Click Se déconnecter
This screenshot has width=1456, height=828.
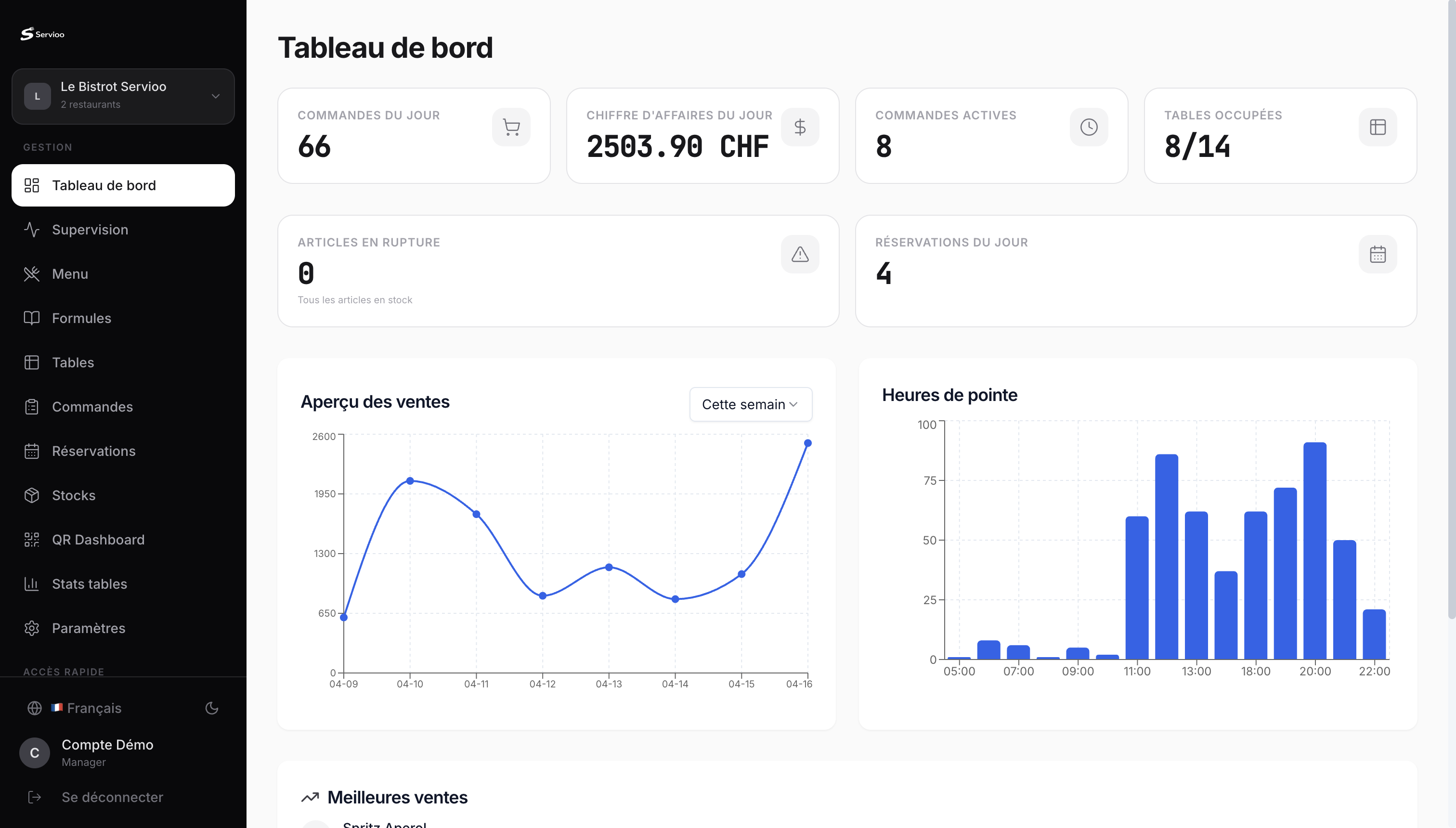click(112, 797)
